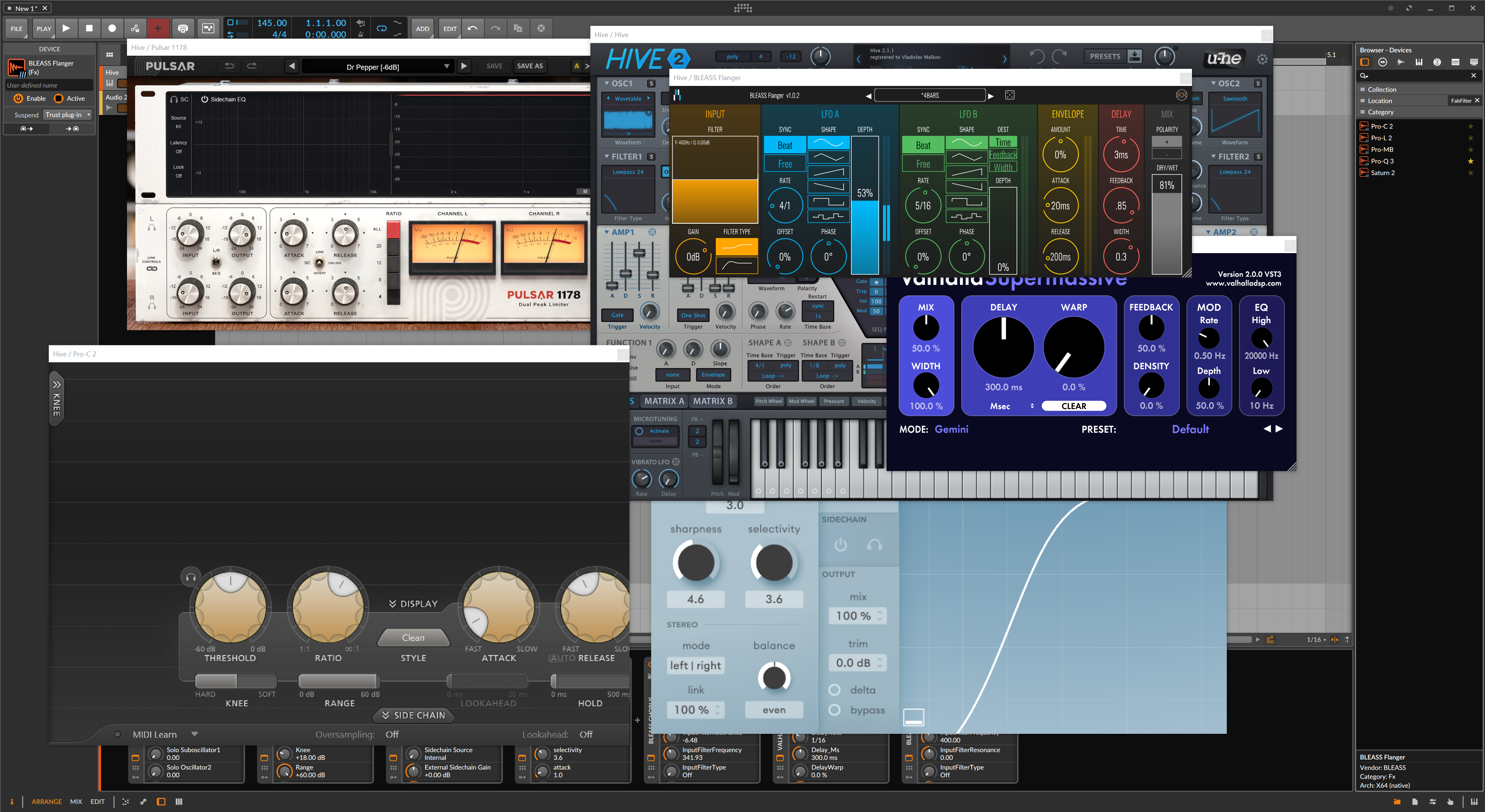Enable LFO A Free sync mode
Screen dimensions: 1485x812
(785, 164)
